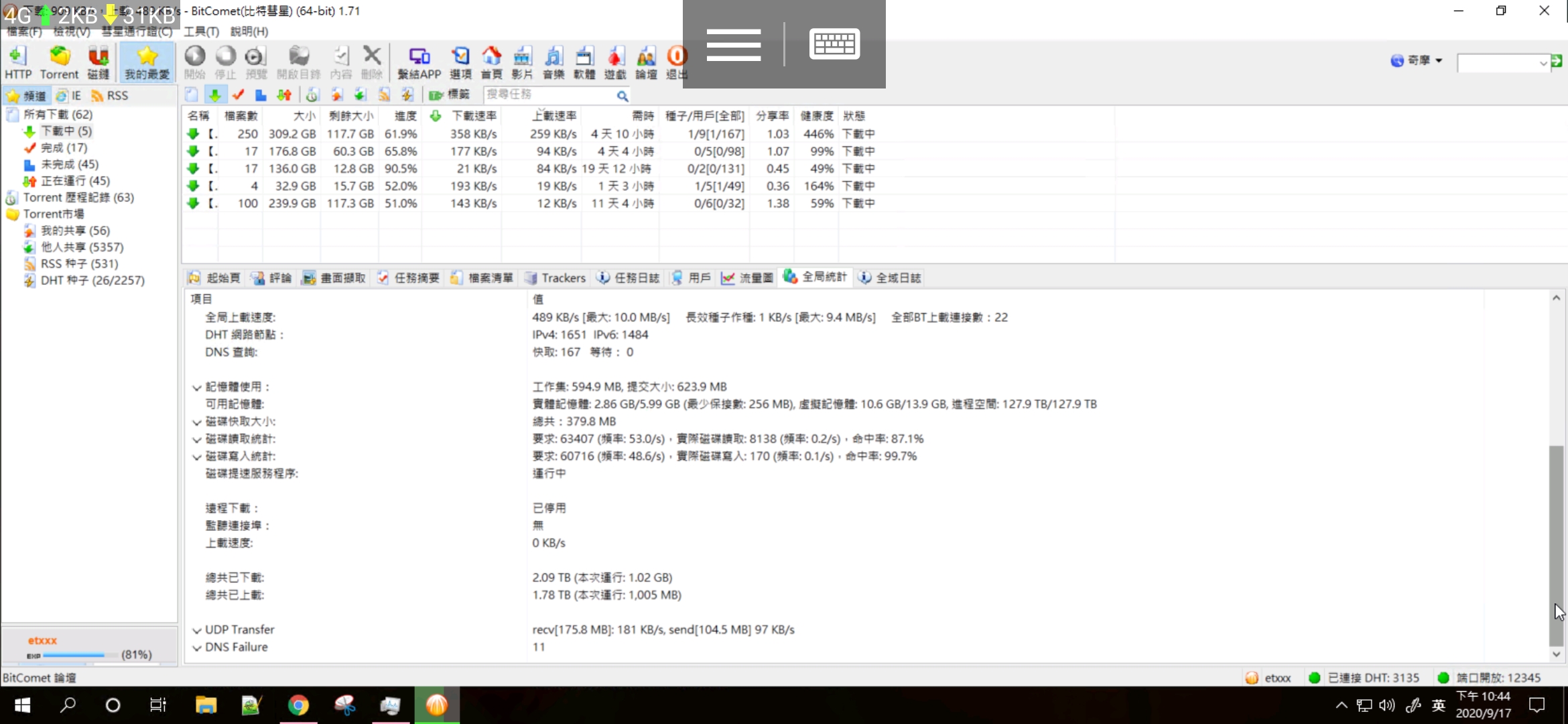Select 完成 (17) in the sidebar tree
The image size is (1568, 724).
[x=64, y=147]
